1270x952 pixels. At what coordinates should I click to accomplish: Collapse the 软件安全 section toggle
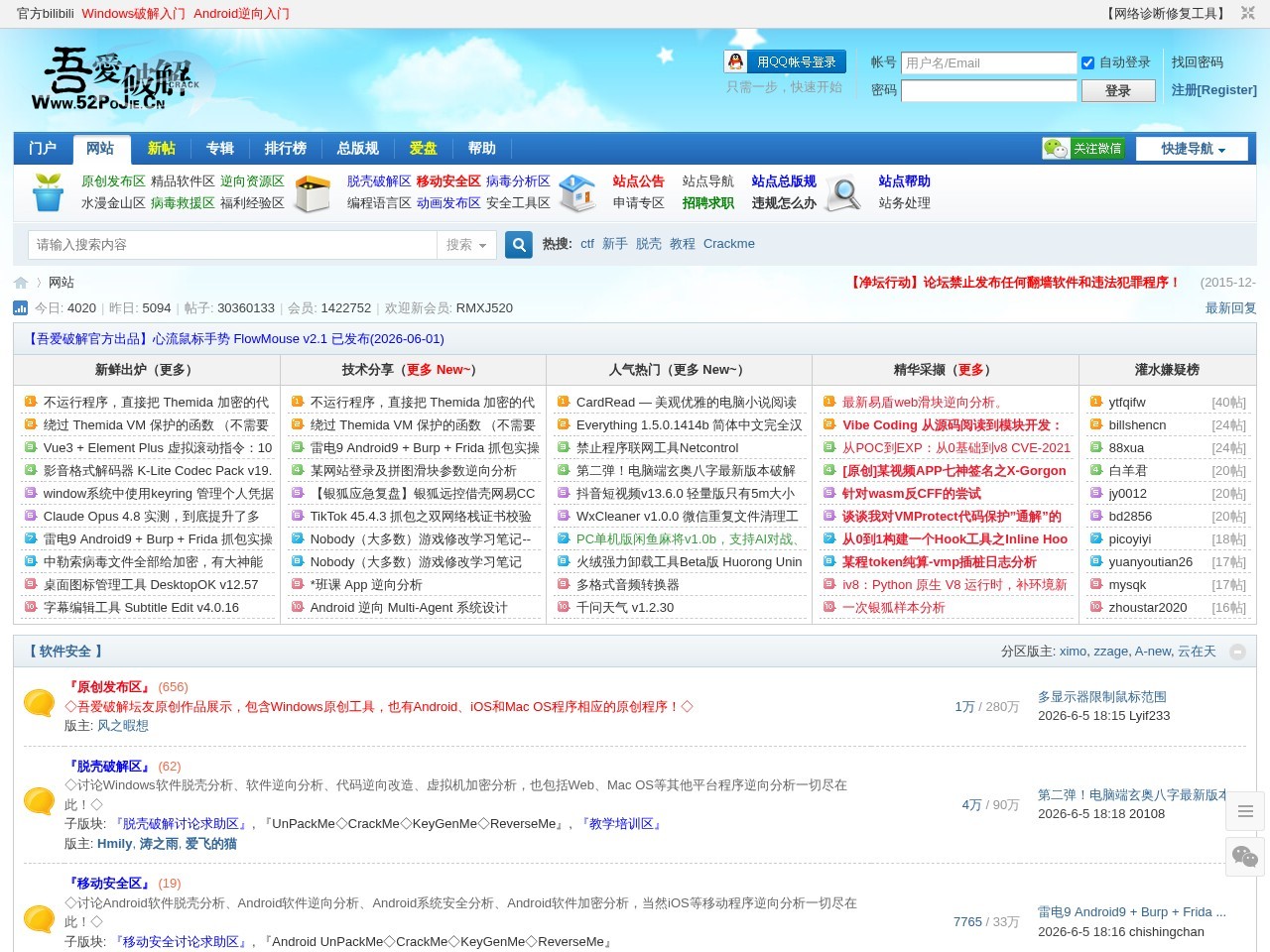[1237, 652]
